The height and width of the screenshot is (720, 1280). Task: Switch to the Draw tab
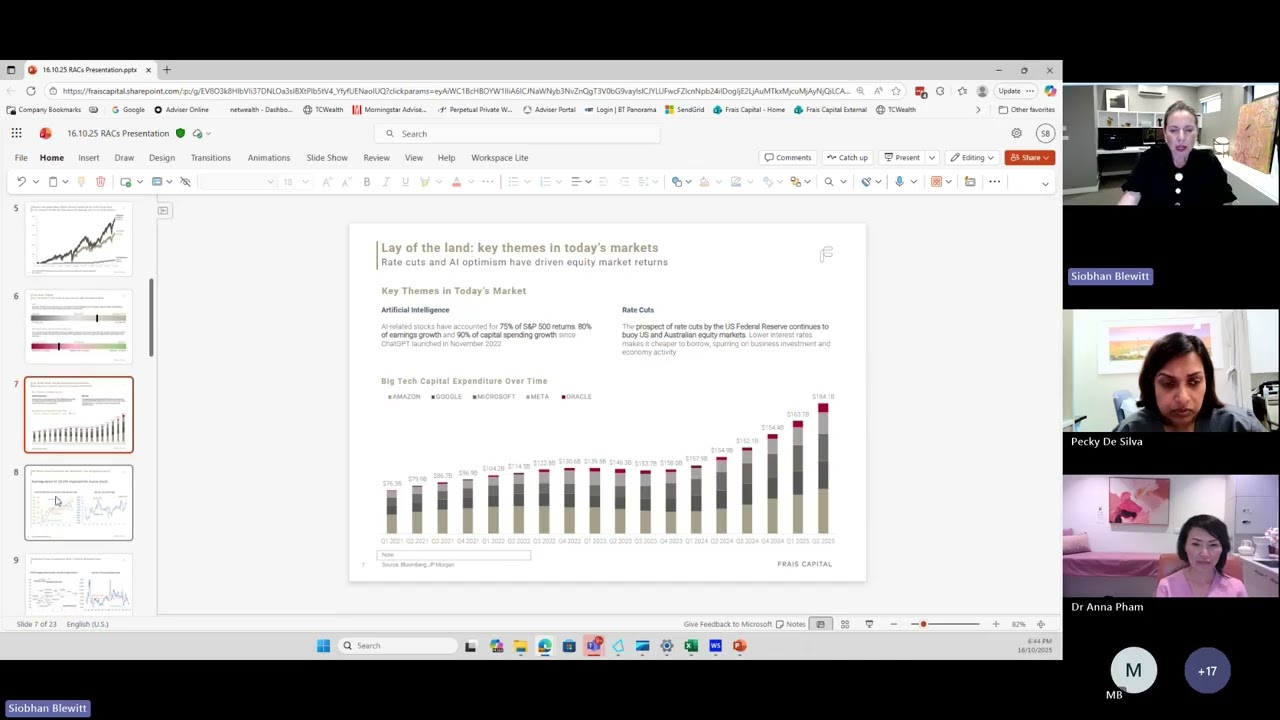124,157
